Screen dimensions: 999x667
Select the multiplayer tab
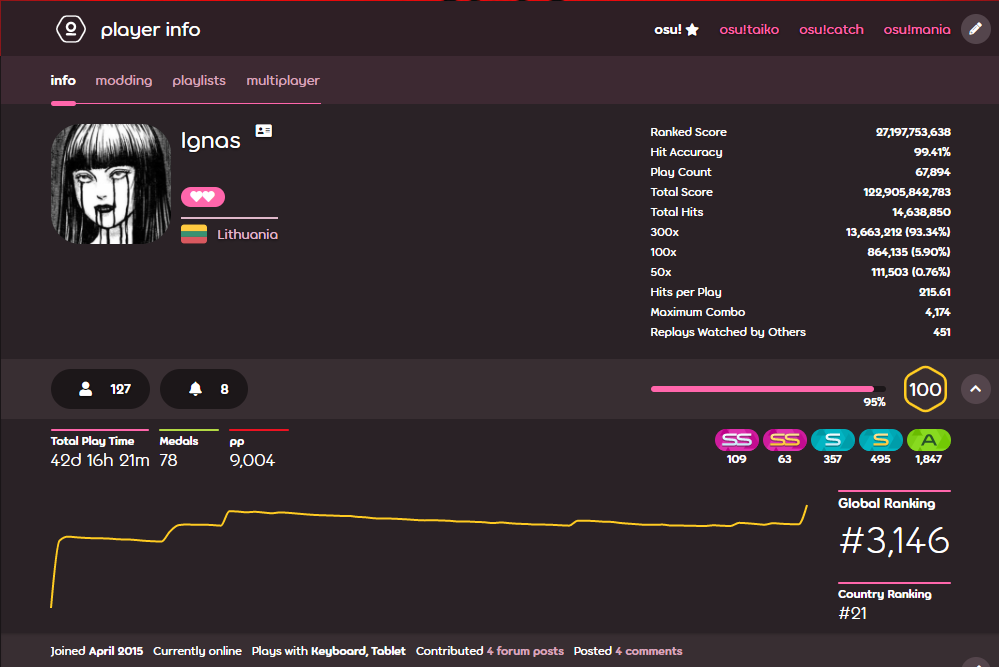coord(283,80)
